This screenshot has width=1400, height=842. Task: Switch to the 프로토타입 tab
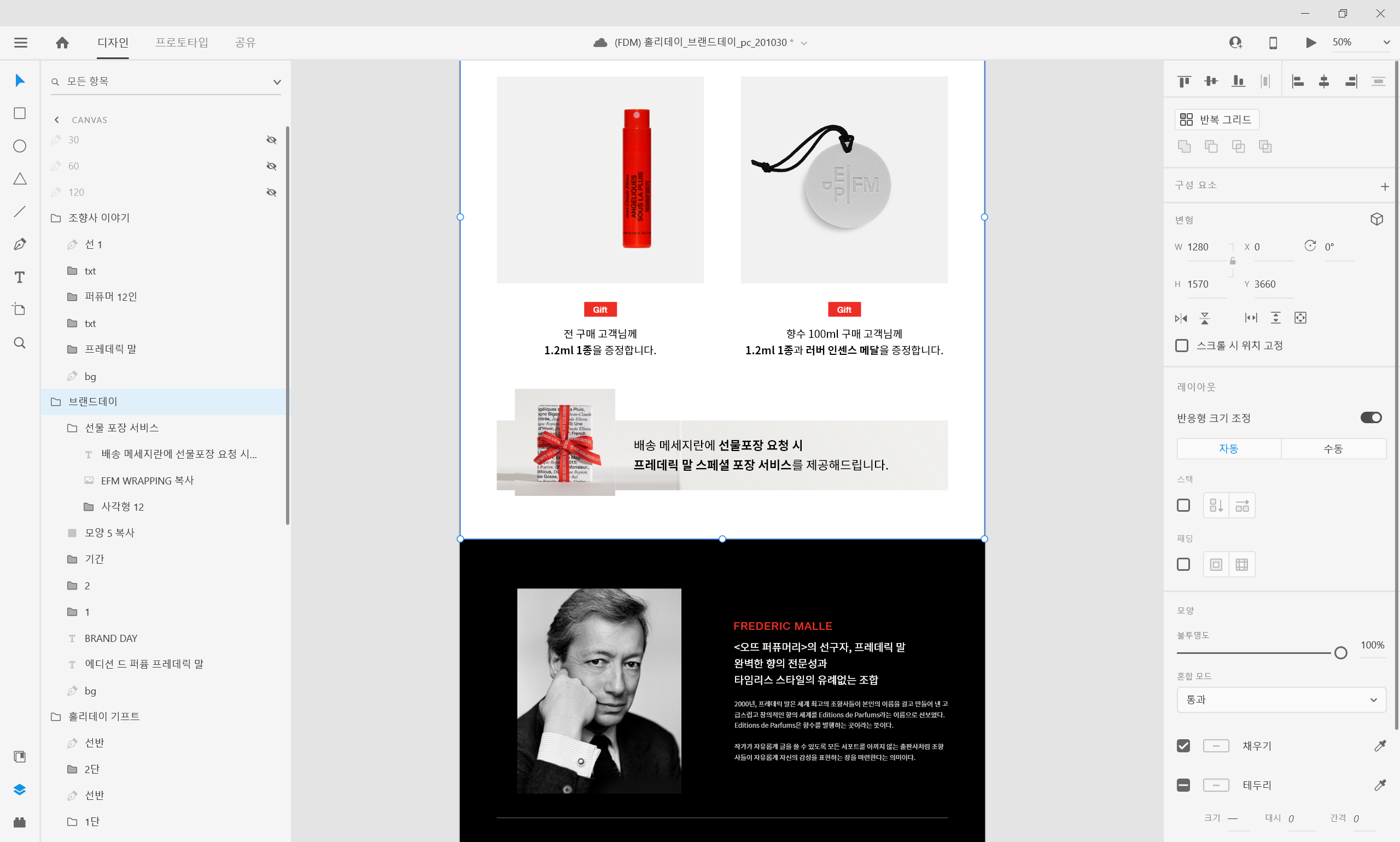[182, 43]
